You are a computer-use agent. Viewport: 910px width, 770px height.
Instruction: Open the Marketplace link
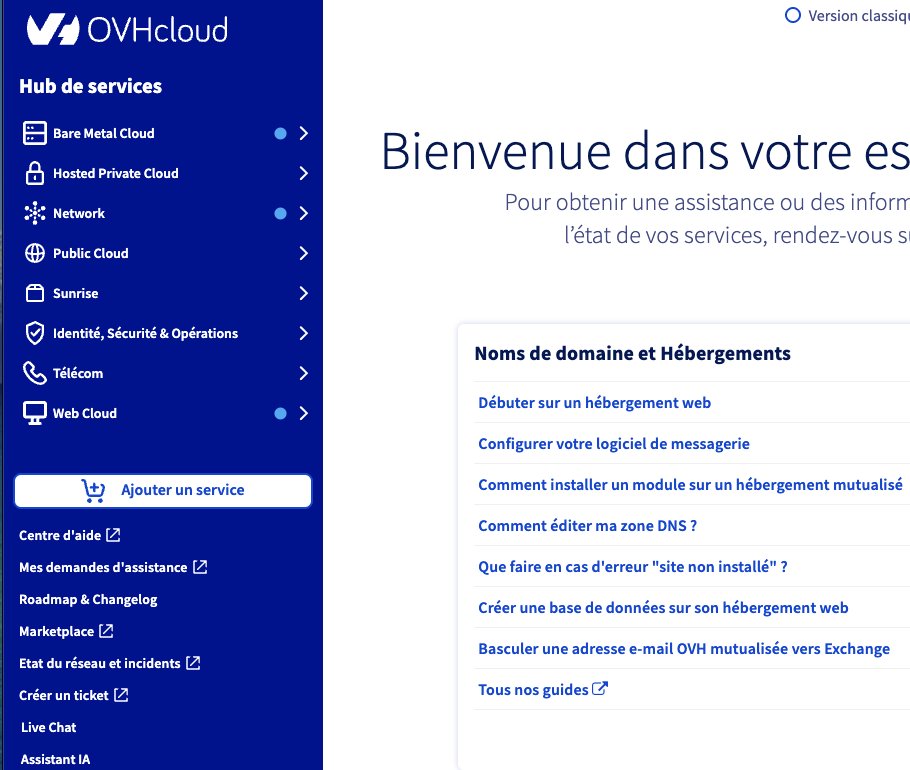point(66,631)
